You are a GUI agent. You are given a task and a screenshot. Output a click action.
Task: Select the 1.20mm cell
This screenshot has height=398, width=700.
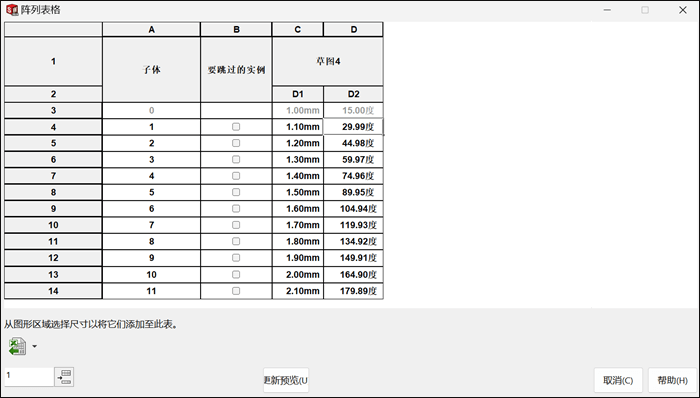click(298, 143)
